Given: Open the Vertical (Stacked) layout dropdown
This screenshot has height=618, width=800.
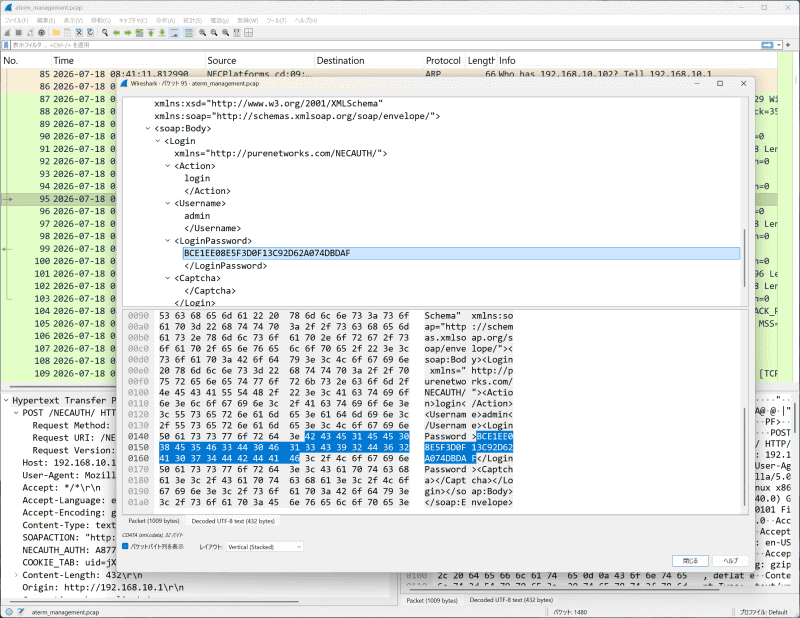Looking at the screenshot, I should [265, 547].
